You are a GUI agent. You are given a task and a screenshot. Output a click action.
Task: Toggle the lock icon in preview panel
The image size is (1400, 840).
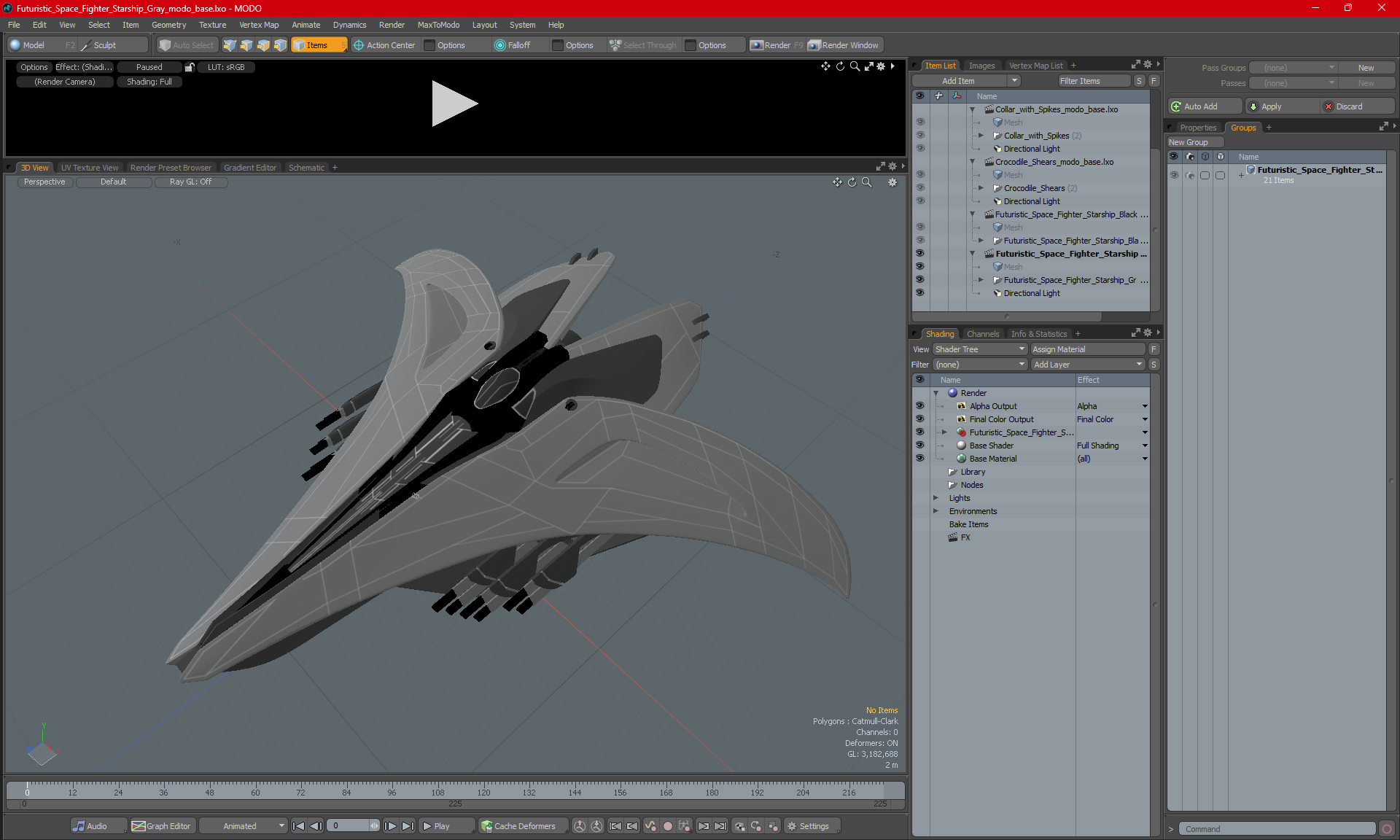pos(190,67)
